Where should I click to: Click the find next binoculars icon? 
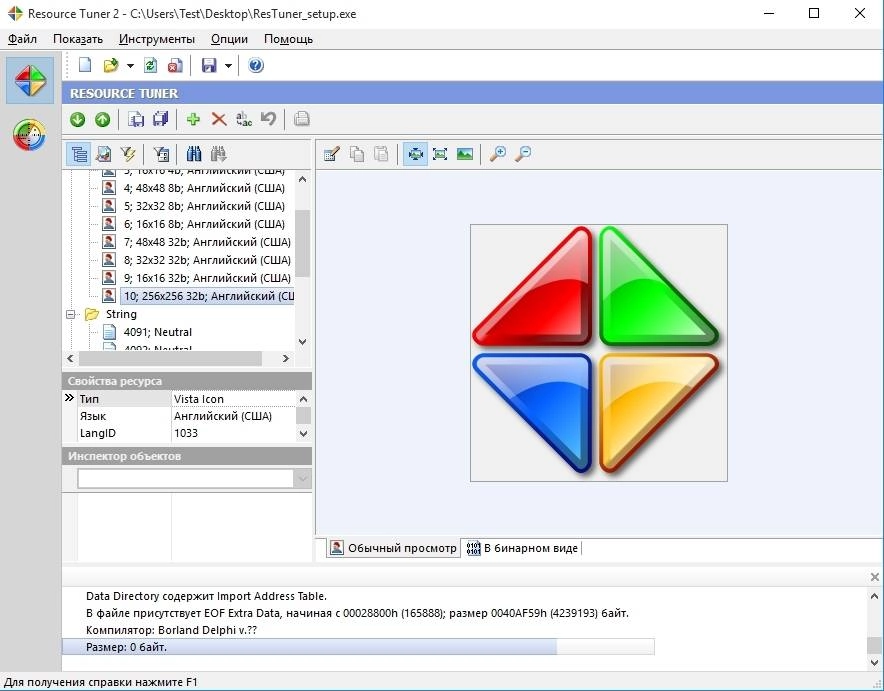219,154
